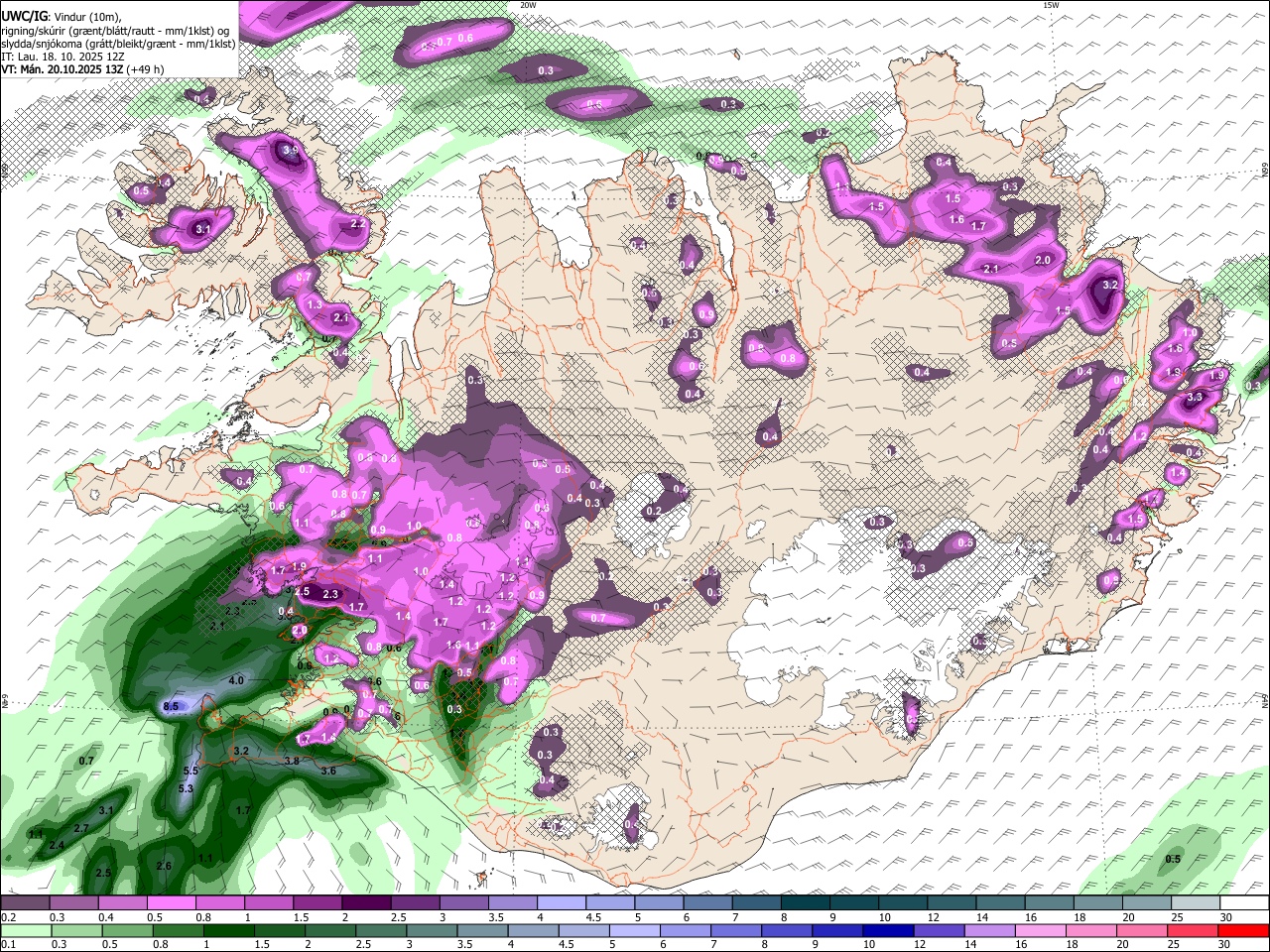The height and width of the screenshot is (952, 1270).
Task: Click the "8.5" precipitation maximum on the map
Action: pyautogui.click(x=170, y=706)
